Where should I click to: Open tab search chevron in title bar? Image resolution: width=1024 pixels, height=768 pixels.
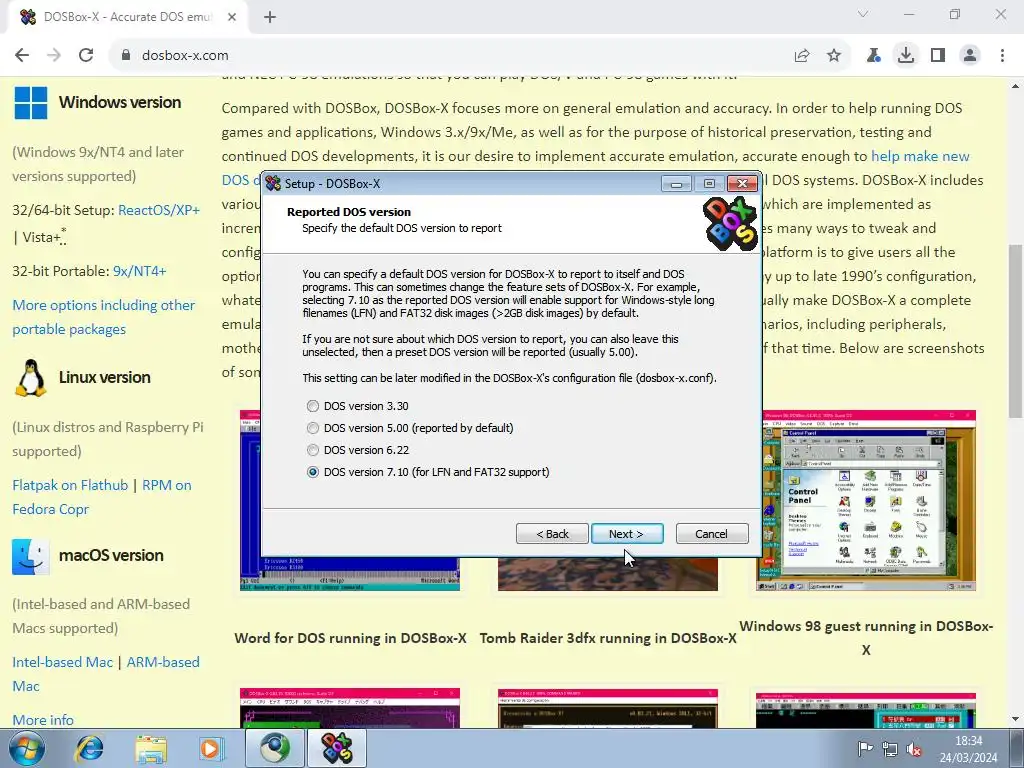[863, 14]
